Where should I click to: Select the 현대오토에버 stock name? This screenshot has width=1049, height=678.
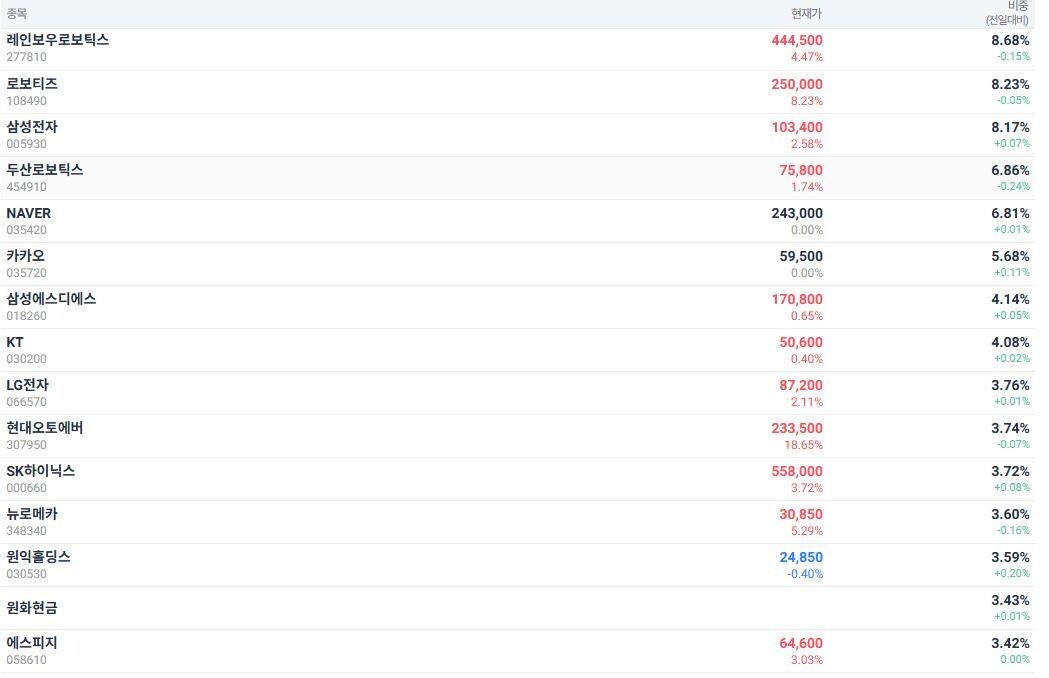pos(45,428)
